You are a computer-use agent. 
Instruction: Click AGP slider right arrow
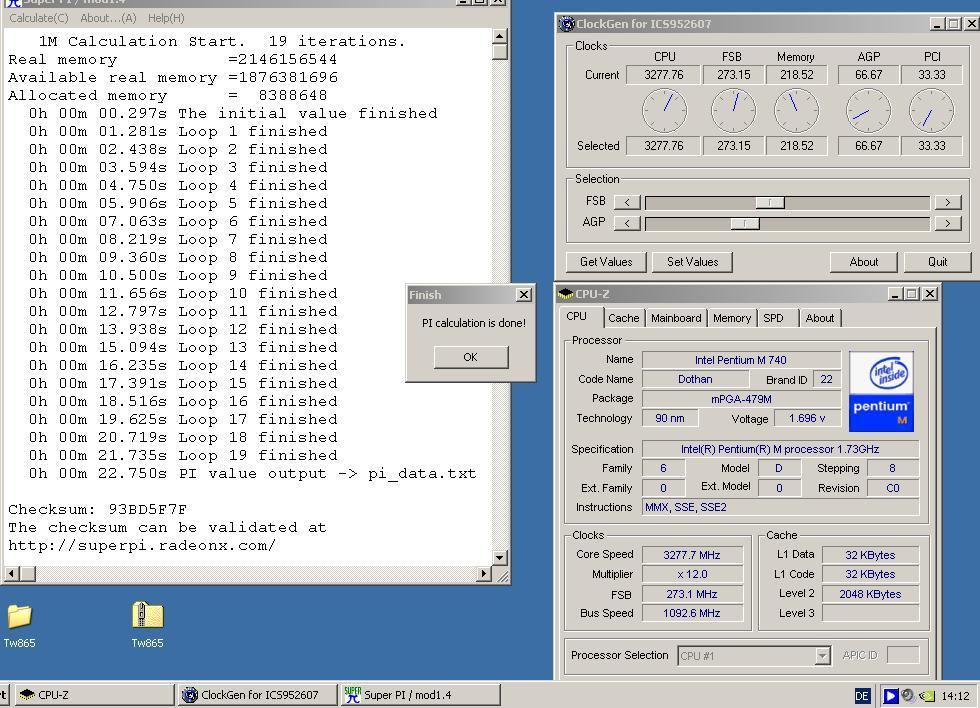(x=948, y=223)
